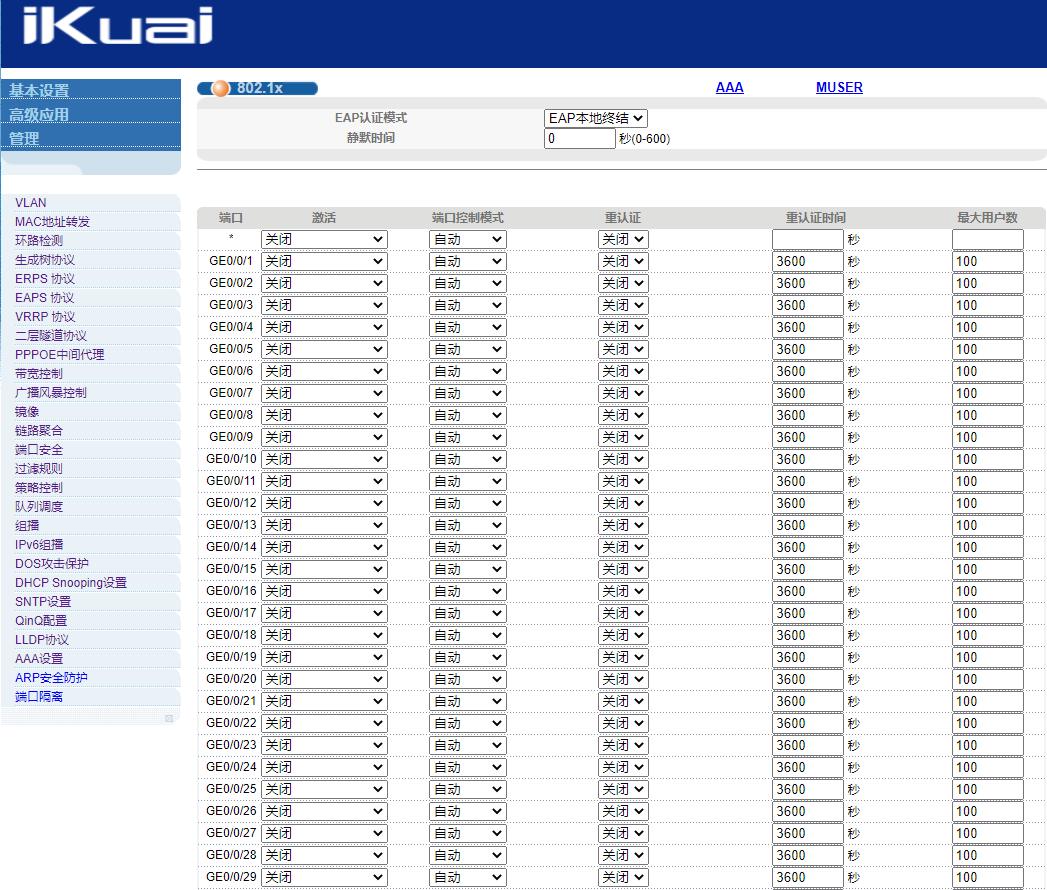Open 端口控制模式 dropdown for GE0/0/28
1047x890 pixels.
pyautogui.click(x=467, y=855)
